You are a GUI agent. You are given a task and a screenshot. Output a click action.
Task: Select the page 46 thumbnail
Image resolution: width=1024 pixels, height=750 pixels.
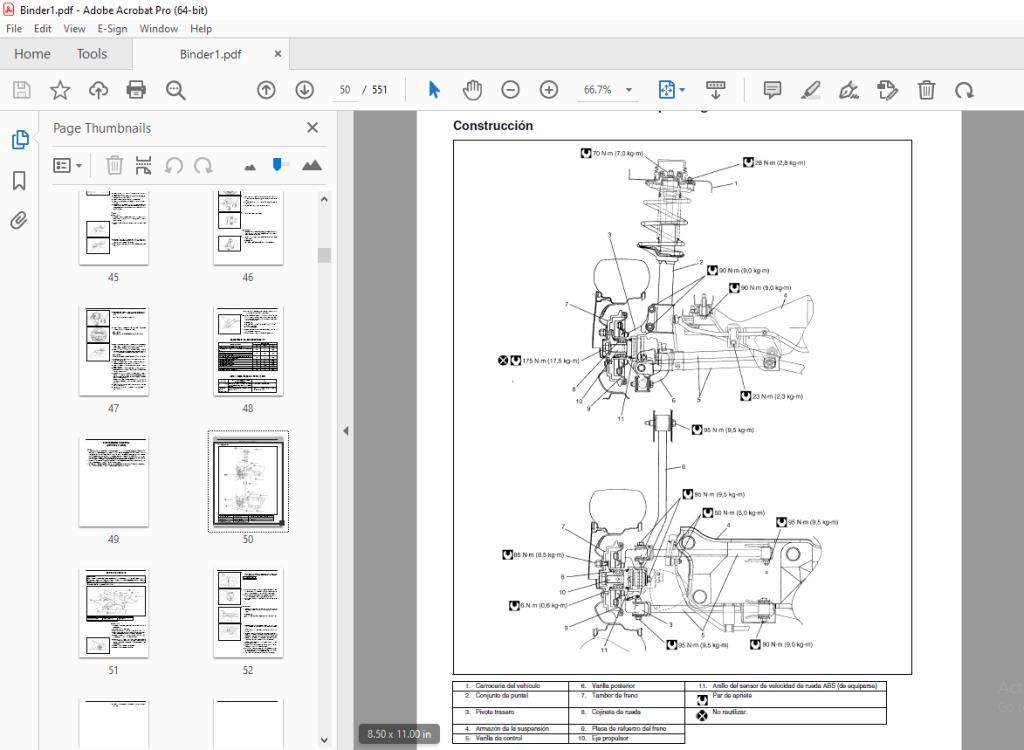pyautogui.click(x=248, y=228)
